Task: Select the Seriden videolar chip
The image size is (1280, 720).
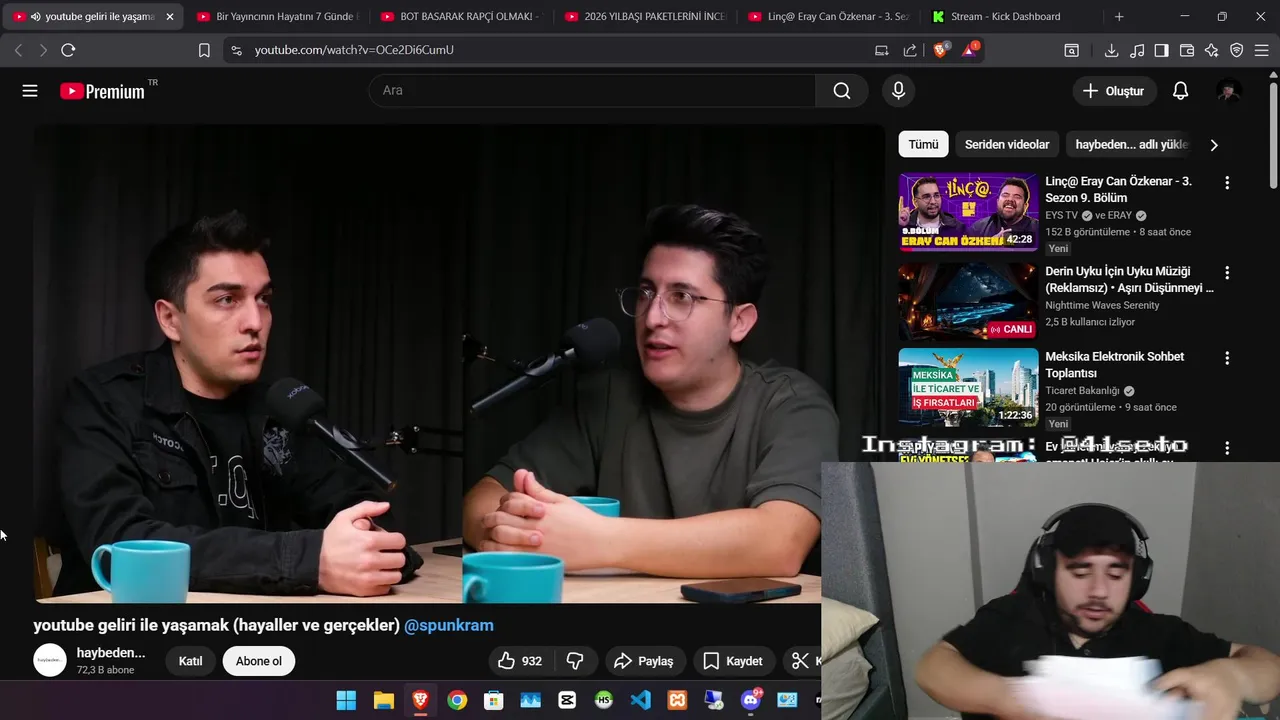Action: point(1007,145)
